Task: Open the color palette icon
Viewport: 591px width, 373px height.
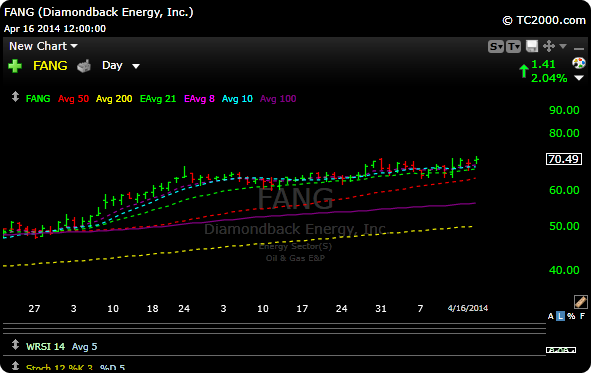Action: 579,63
